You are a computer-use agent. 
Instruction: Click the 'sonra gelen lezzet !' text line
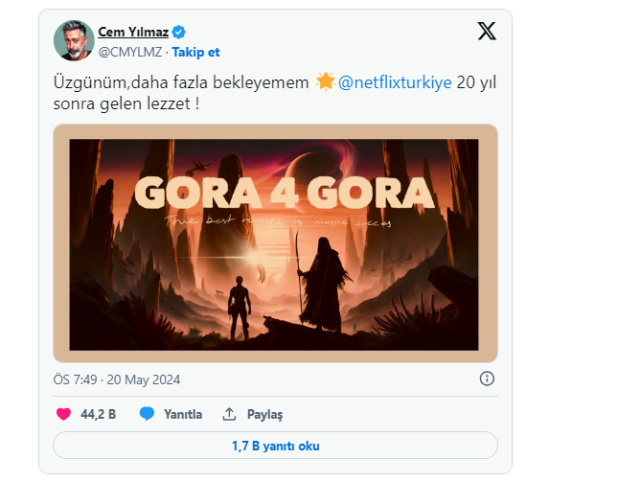[x=126, y=103]
